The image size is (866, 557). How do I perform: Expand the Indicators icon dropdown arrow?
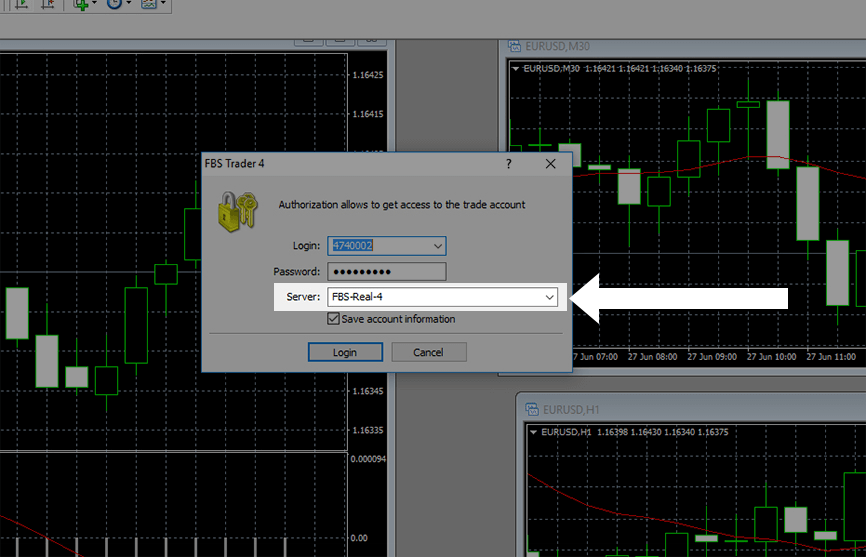click(x=94, y=4)
